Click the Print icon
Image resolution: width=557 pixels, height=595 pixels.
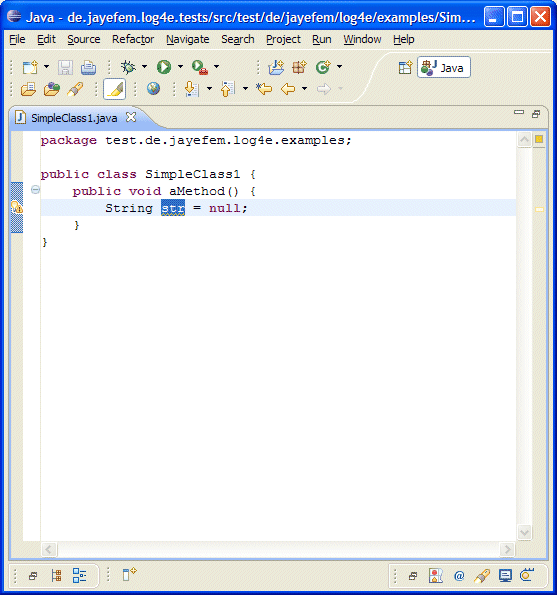coord(88,68)
